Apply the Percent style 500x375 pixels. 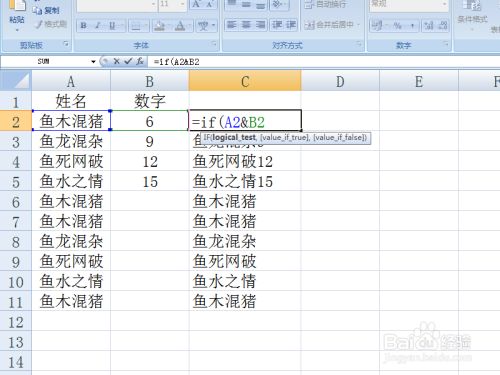(x=397, y=25)
